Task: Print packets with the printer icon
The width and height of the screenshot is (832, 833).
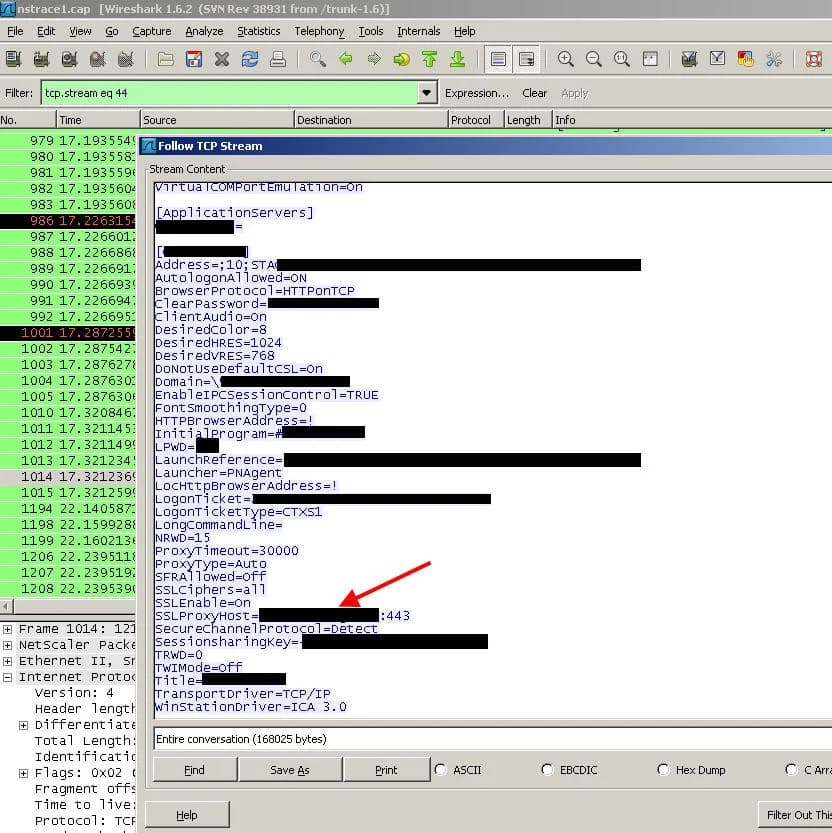Action: point(277,58)
